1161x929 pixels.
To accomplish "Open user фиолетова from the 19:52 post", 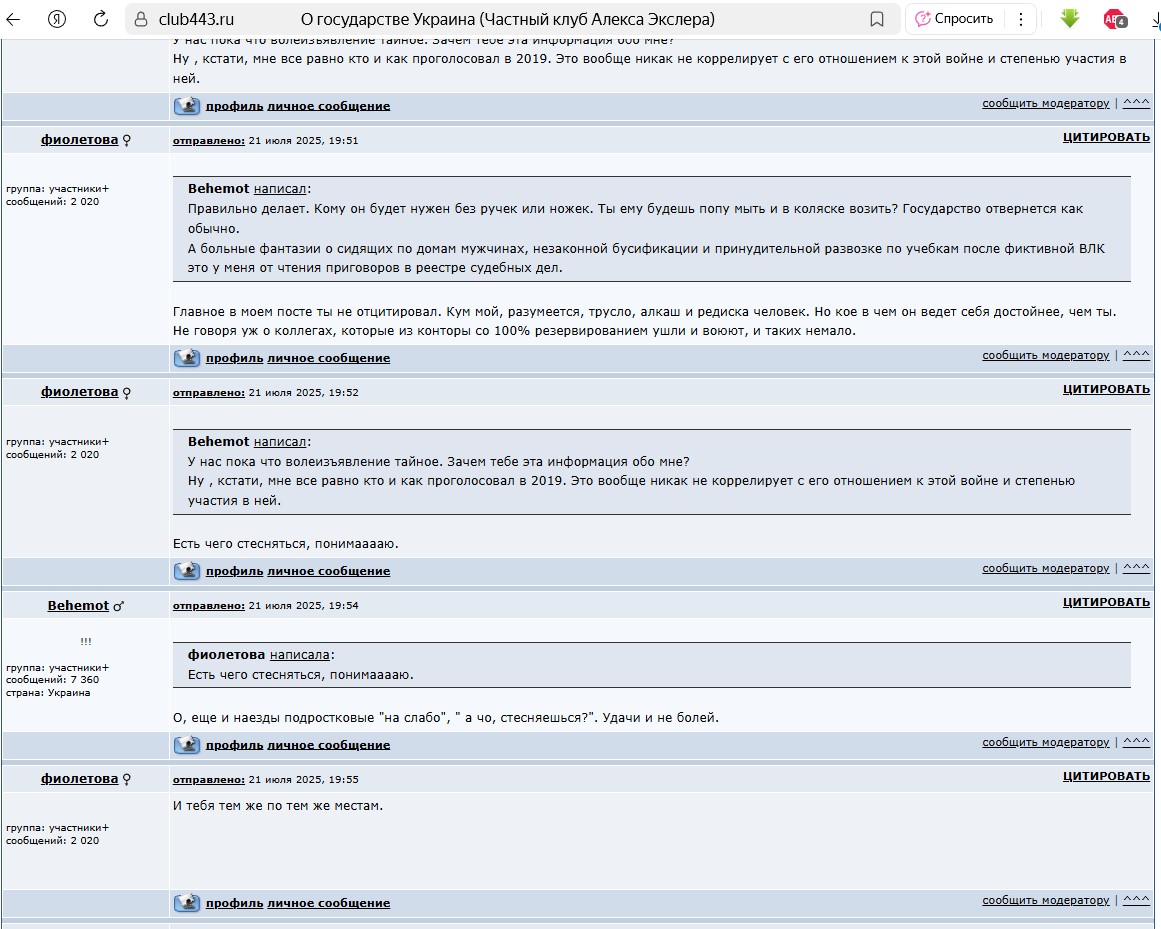I will (79, 392).
